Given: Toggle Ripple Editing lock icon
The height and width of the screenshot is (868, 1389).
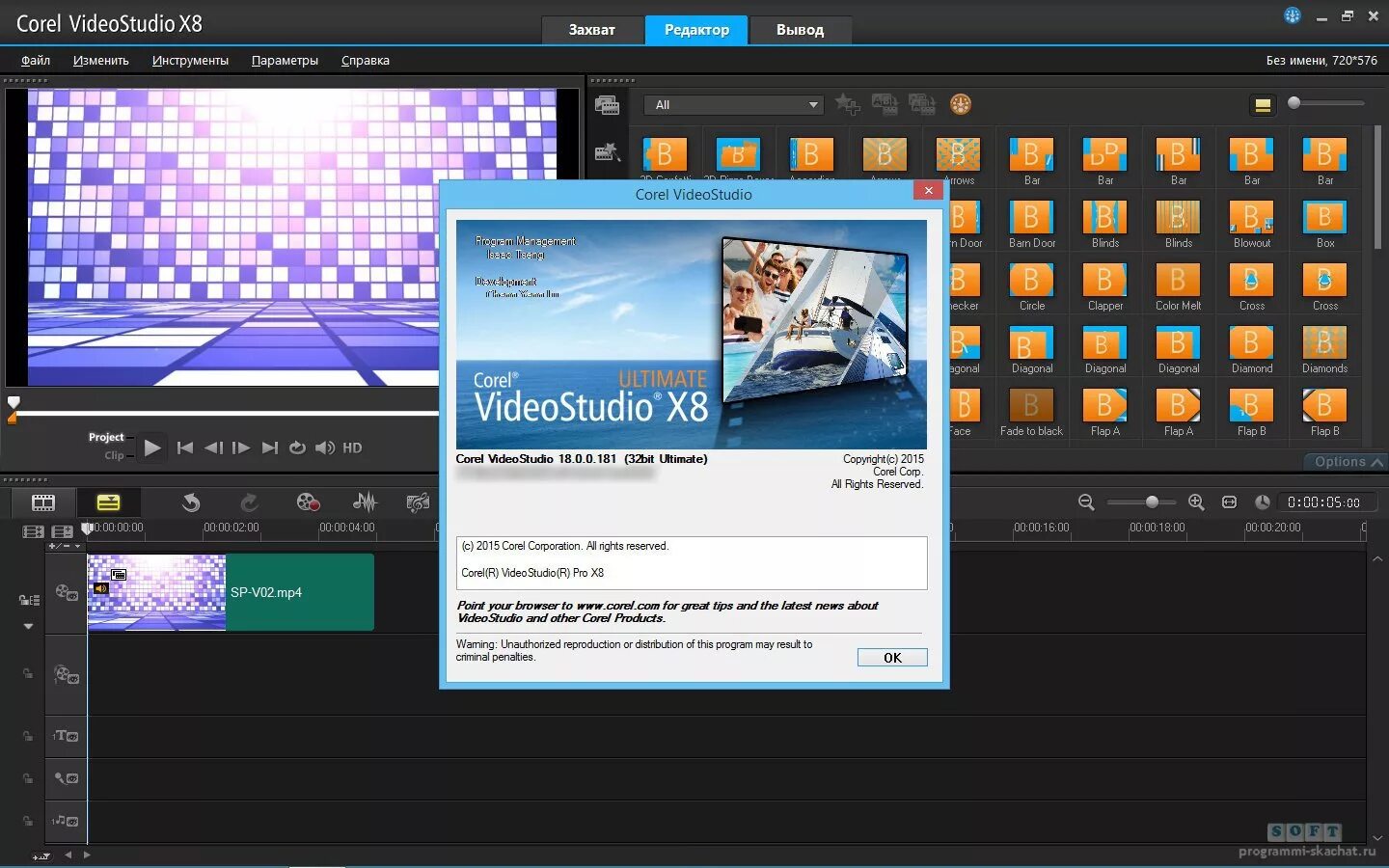Looking at the screenshot, I should click(x=29, y=600).
